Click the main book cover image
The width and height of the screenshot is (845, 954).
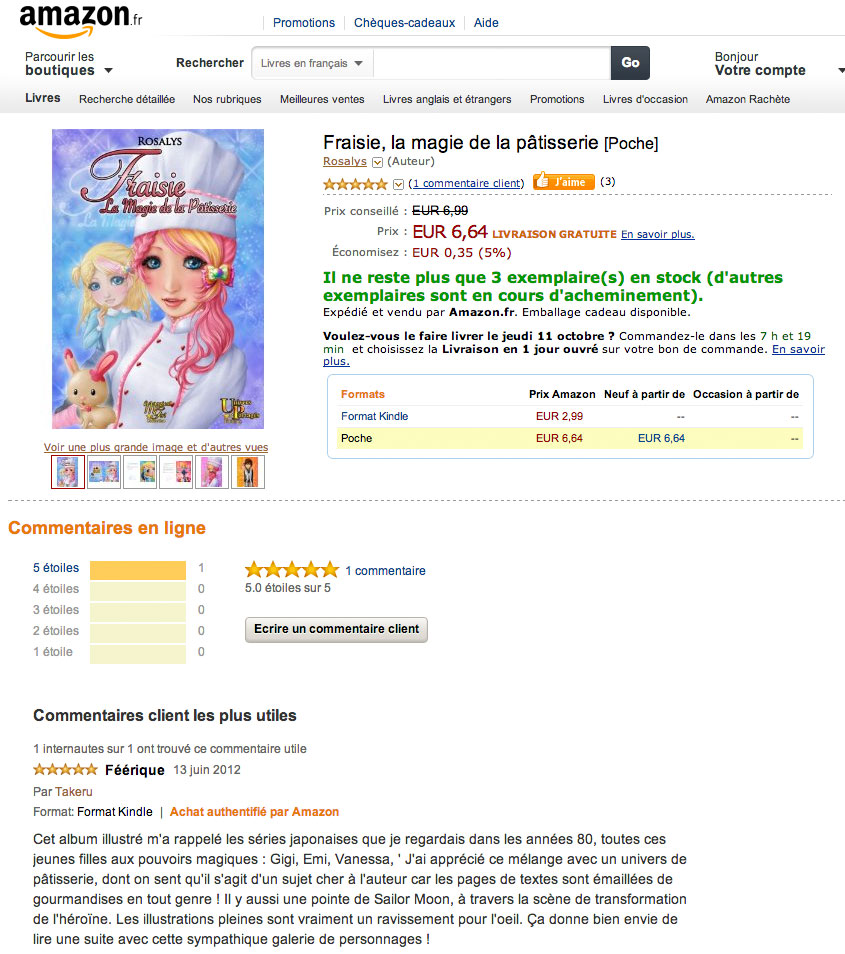point(158,279)
